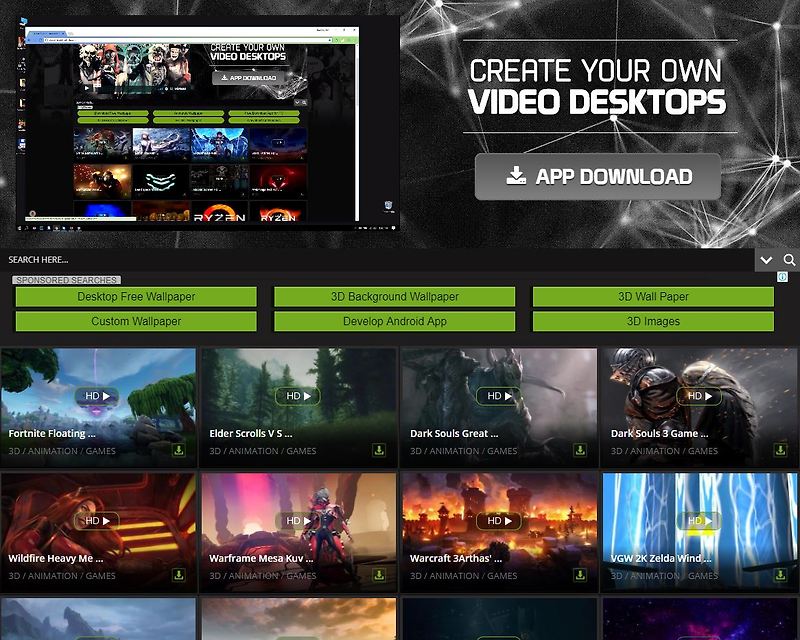This screenshot has height=640, width=800.
Task: Open Custom Wallpaper sponsored link
Action: (x=136, y=322)
